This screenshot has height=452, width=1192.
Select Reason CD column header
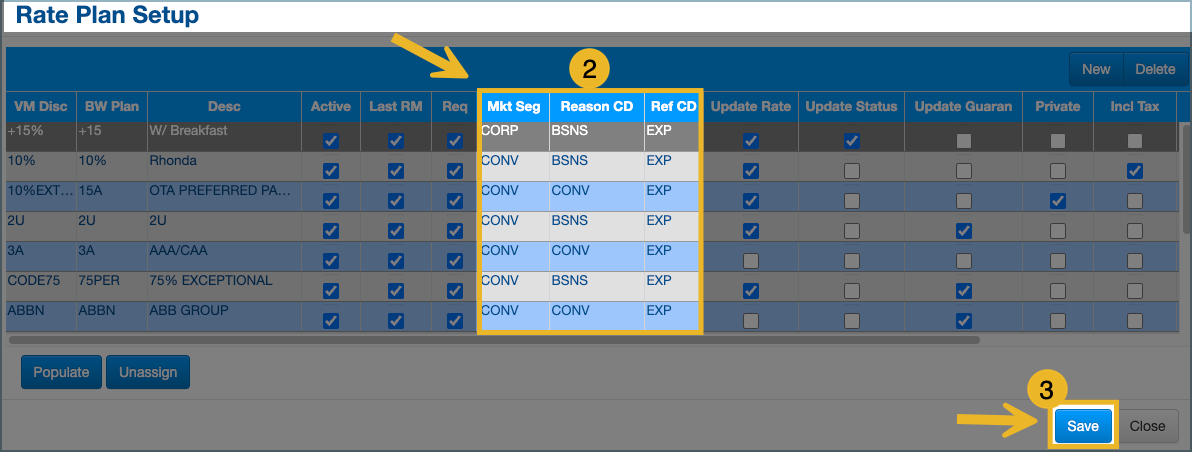point(596,106)
